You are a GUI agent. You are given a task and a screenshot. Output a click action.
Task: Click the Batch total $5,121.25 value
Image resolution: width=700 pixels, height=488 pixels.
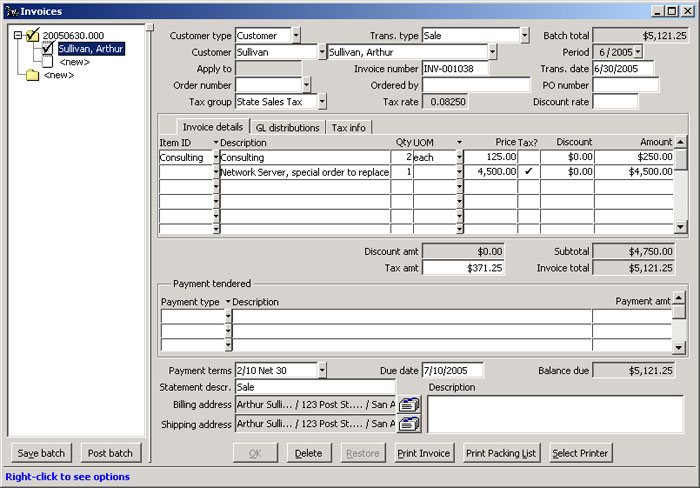[640, 35]
